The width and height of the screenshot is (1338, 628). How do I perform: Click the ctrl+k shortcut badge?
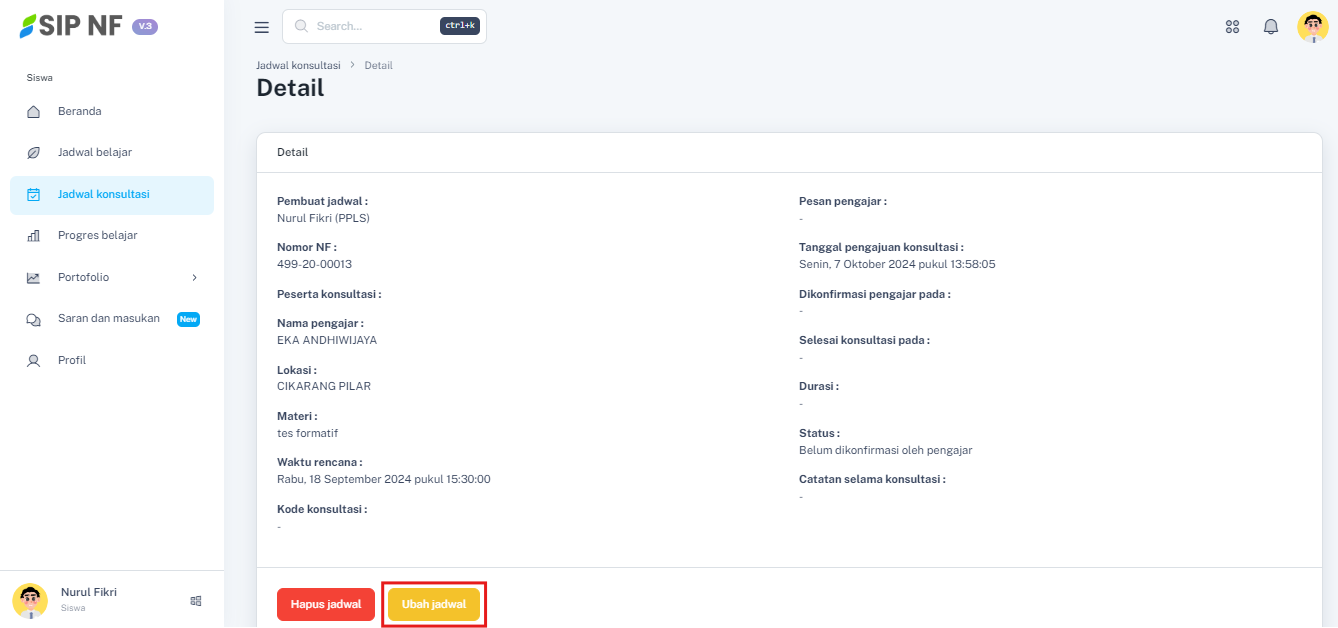(x=459, y=26)
